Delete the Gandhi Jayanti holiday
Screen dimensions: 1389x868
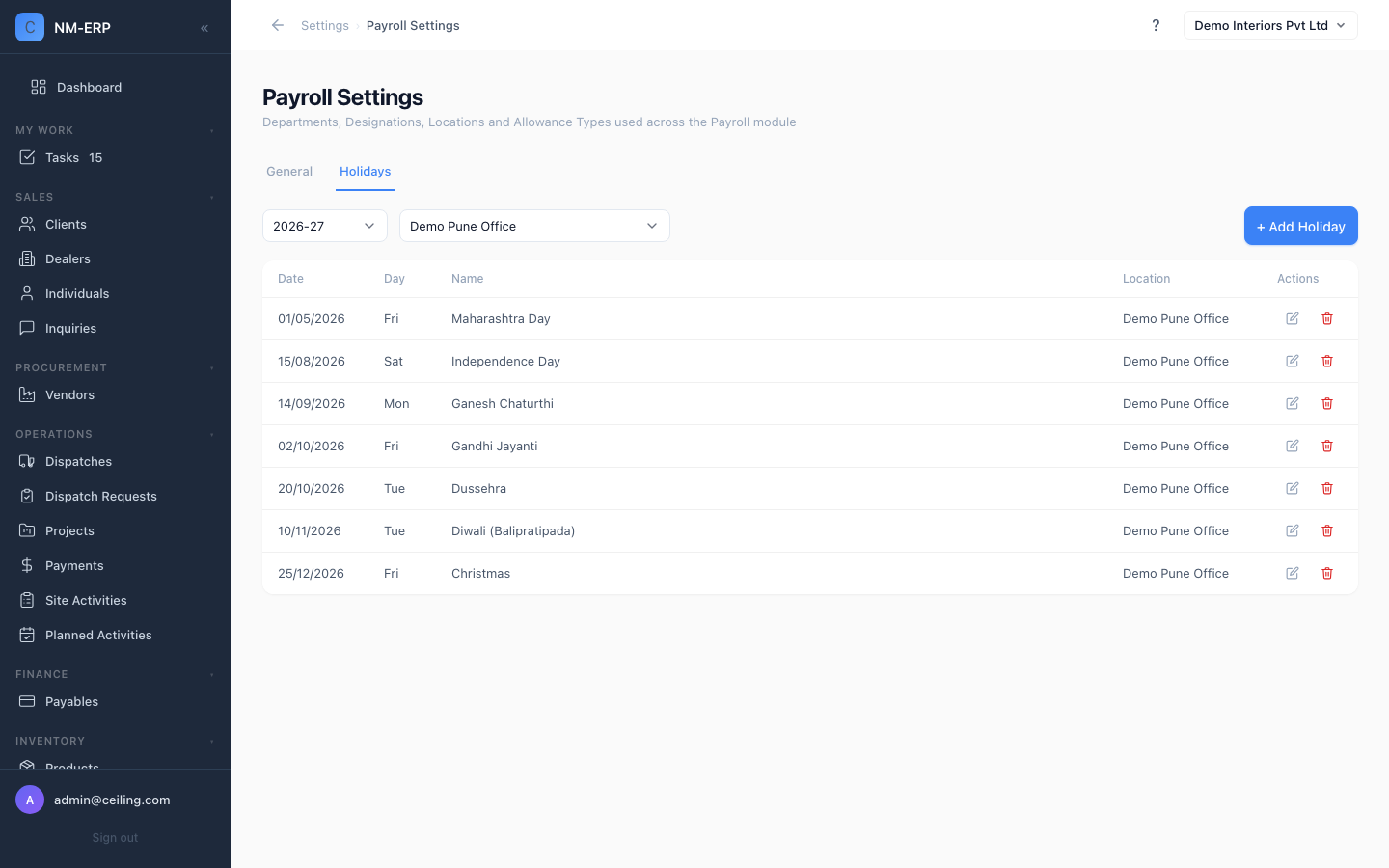1327,446
